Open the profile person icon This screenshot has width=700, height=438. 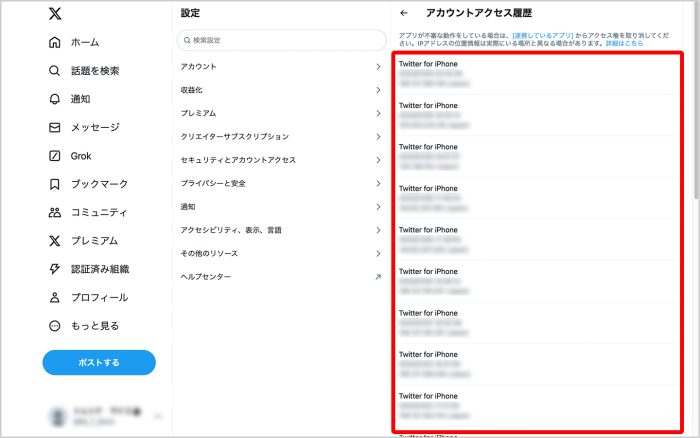[x=55, y=297]
